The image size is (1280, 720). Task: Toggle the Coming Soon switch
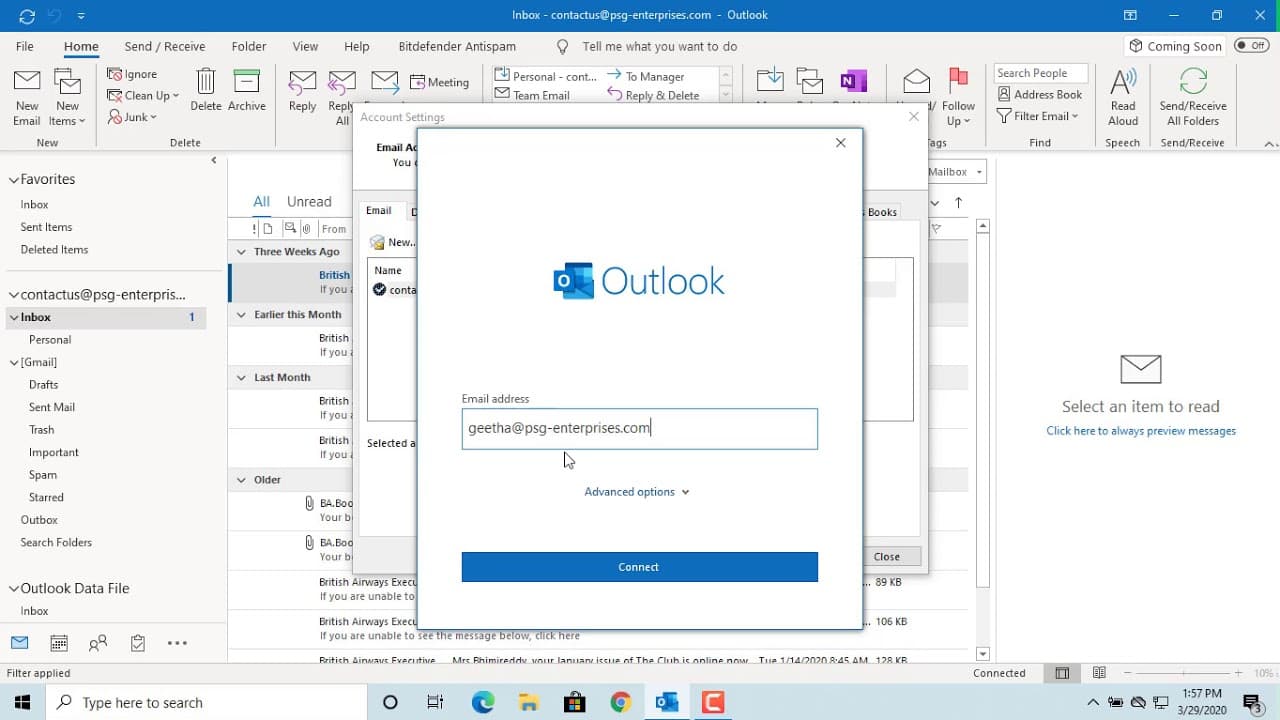(x=1251, y=45)
